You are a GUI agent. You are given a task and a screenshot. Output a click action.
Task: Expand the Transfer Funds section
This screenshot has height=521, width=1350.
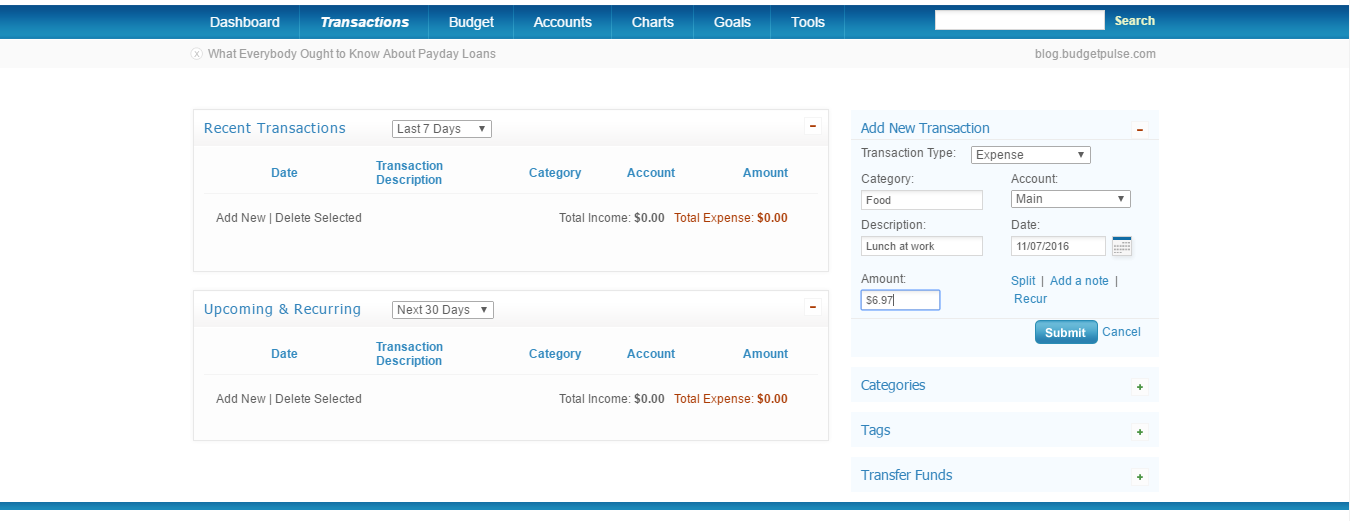1139,477
